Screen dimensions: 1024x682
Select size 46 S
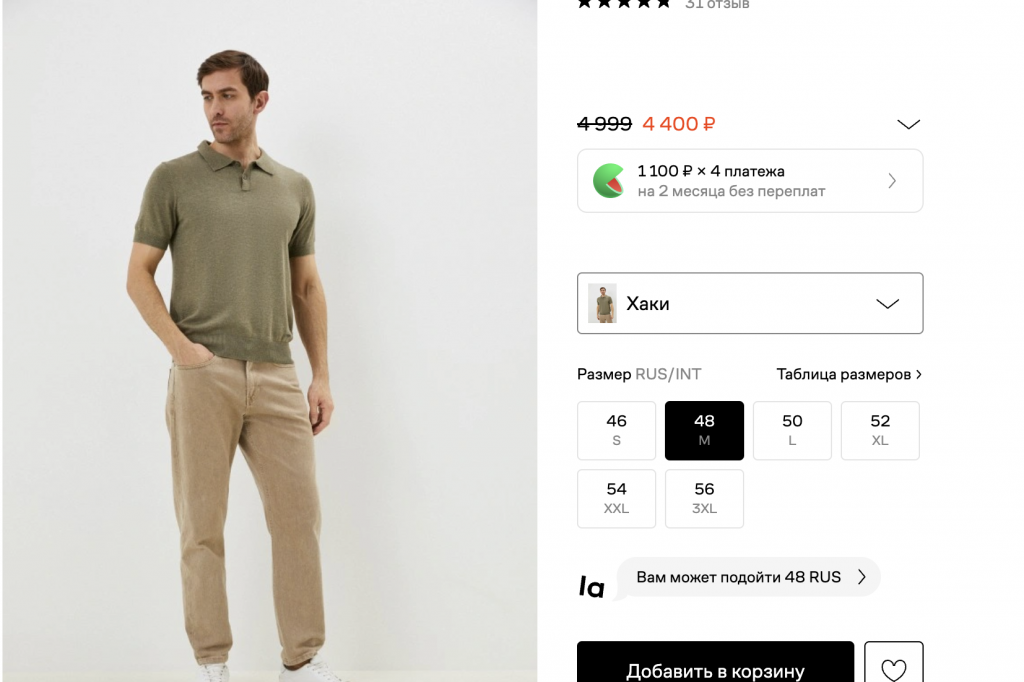[x=616, y=430]
